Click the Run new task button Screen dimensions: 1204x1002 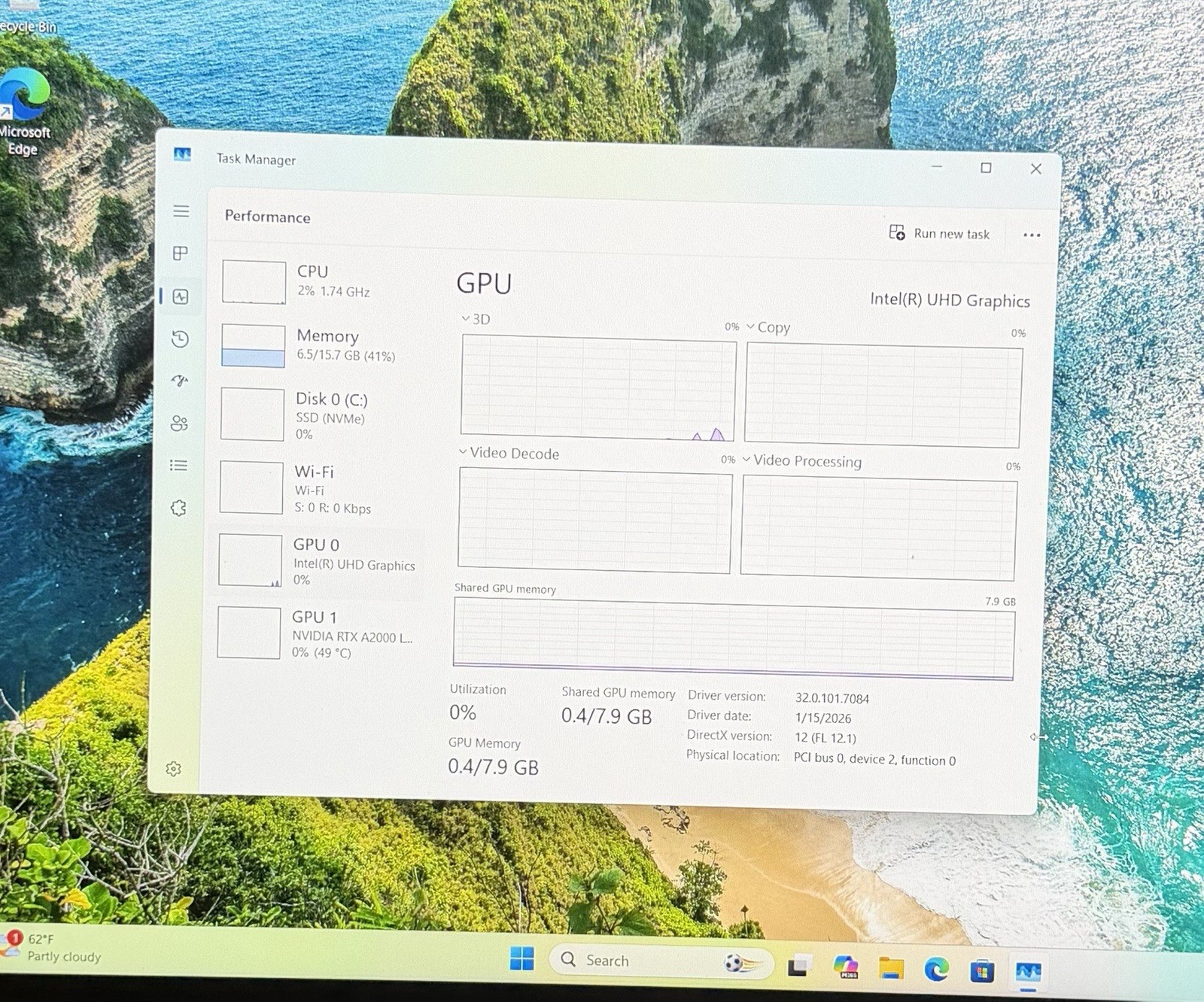click(940, 233)
